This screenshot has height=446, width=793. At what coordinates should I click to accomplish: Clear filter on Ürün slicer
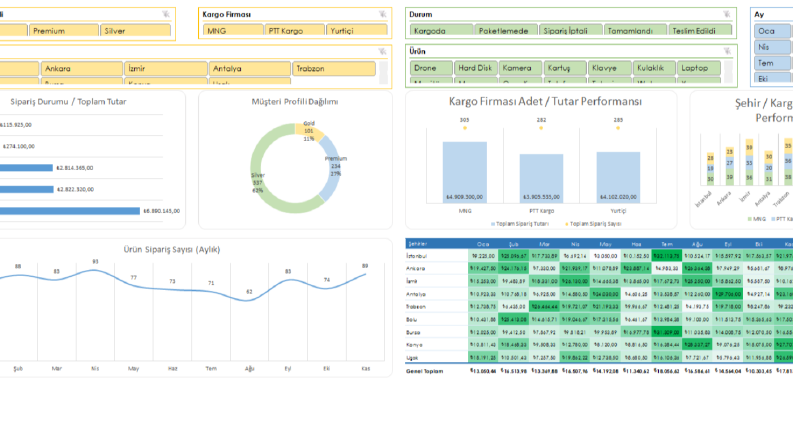tap(727, 51)
